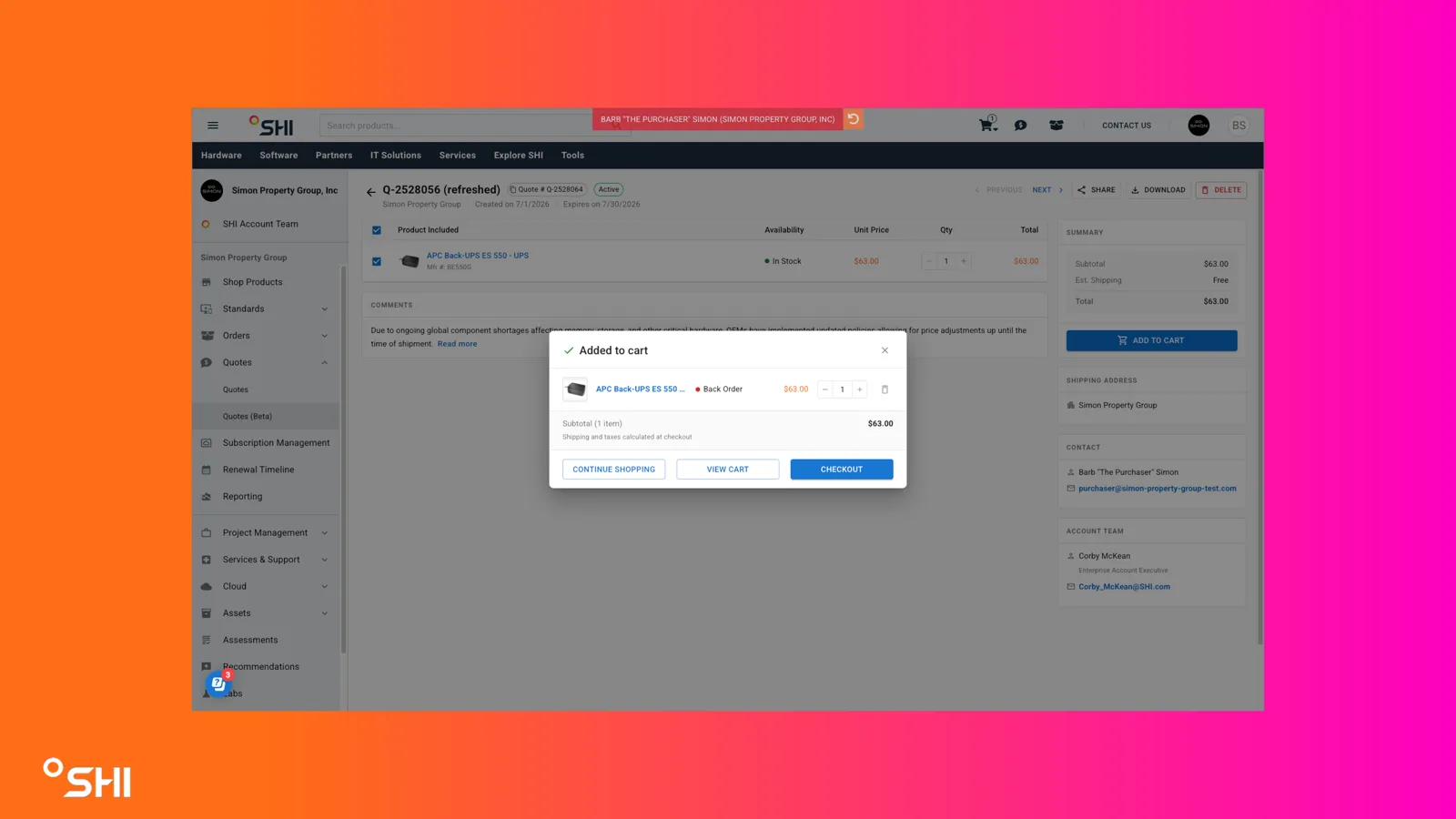Expand the Standards sidebar section
The image size is (1456, 819).
[325, 309]
